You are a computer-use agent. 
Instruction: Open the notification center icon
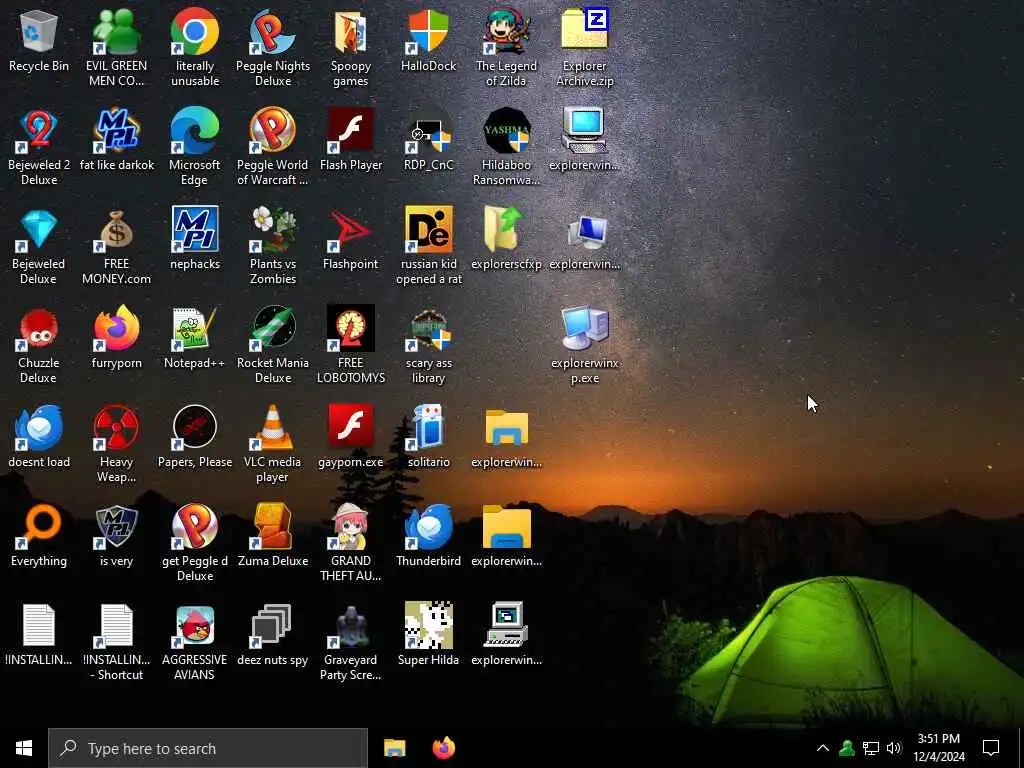click(991, 748)
